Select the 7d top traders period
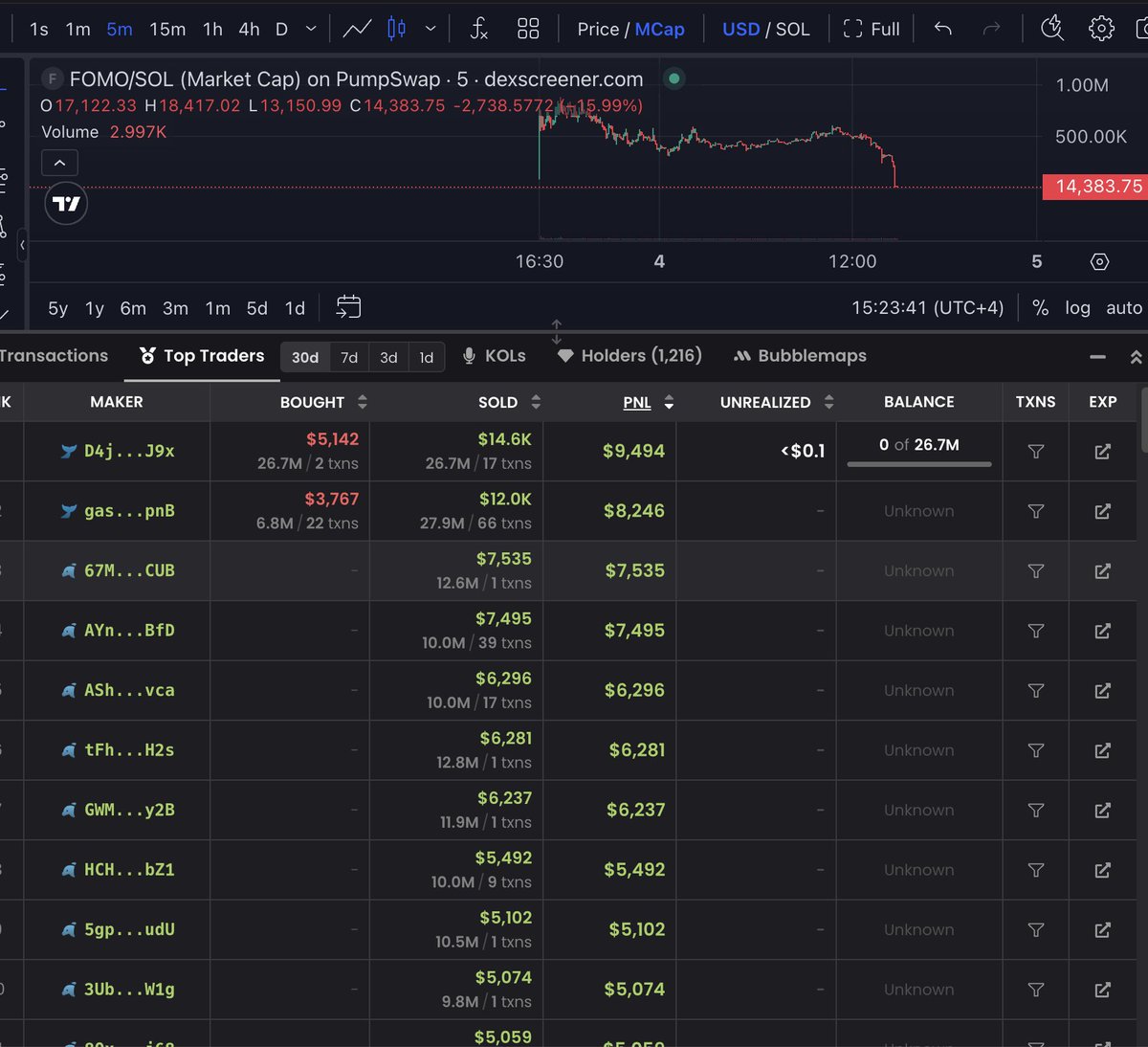Screen dimensions: 1148x1047 (349, 357)
